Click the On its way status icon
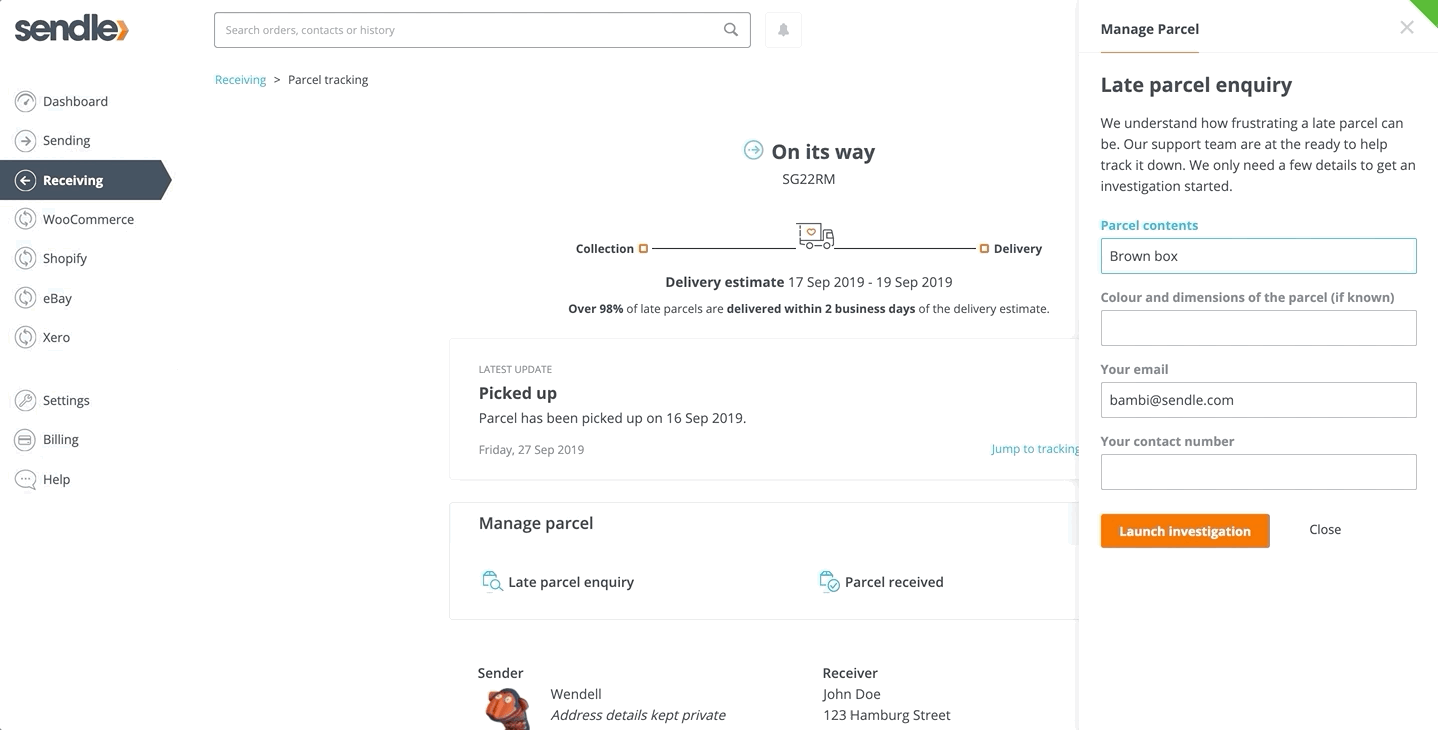Image resolution: width=1438 pixels, height=730 pixels. tap(753, 150)
